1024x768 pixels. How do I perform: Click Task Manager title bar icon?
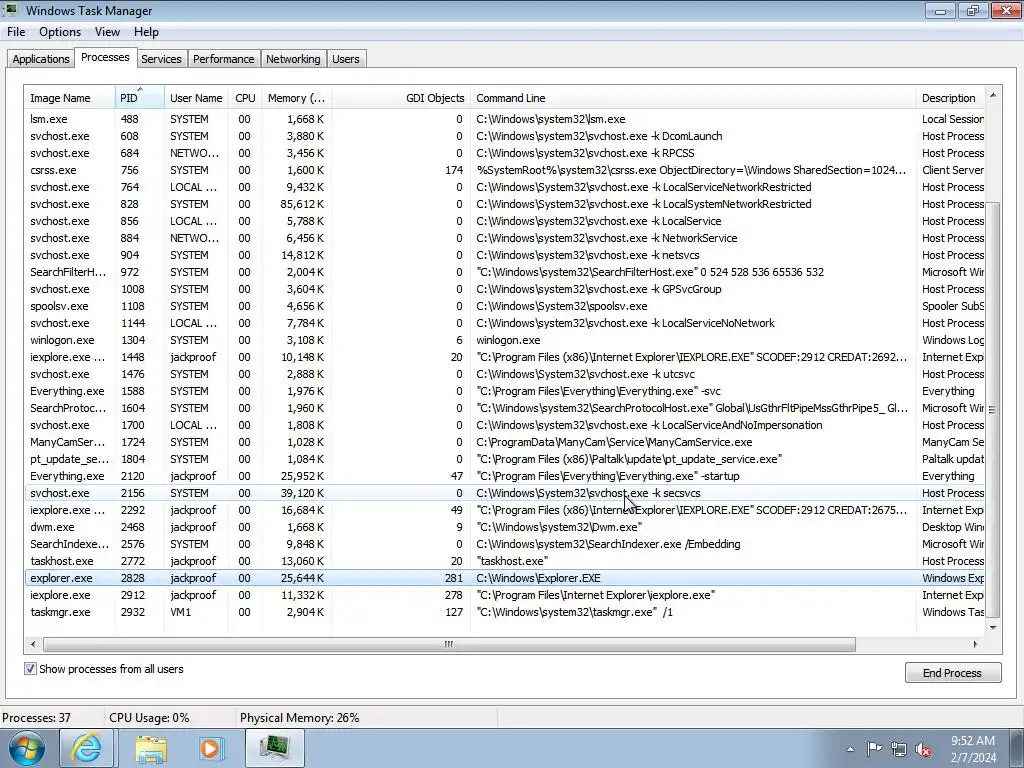click(11, 10)
